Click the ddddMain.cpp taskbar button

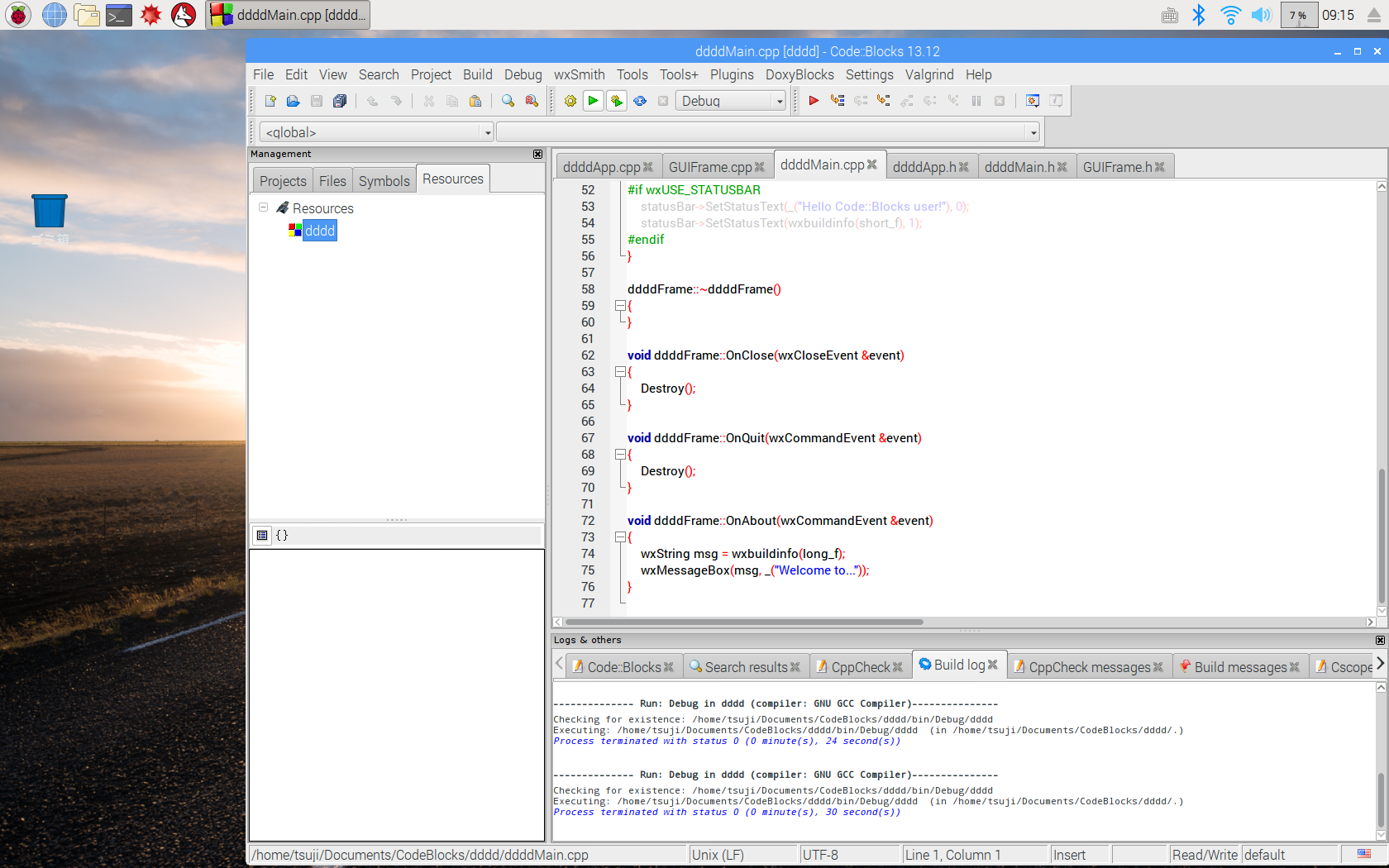click(x=288, y=15)
